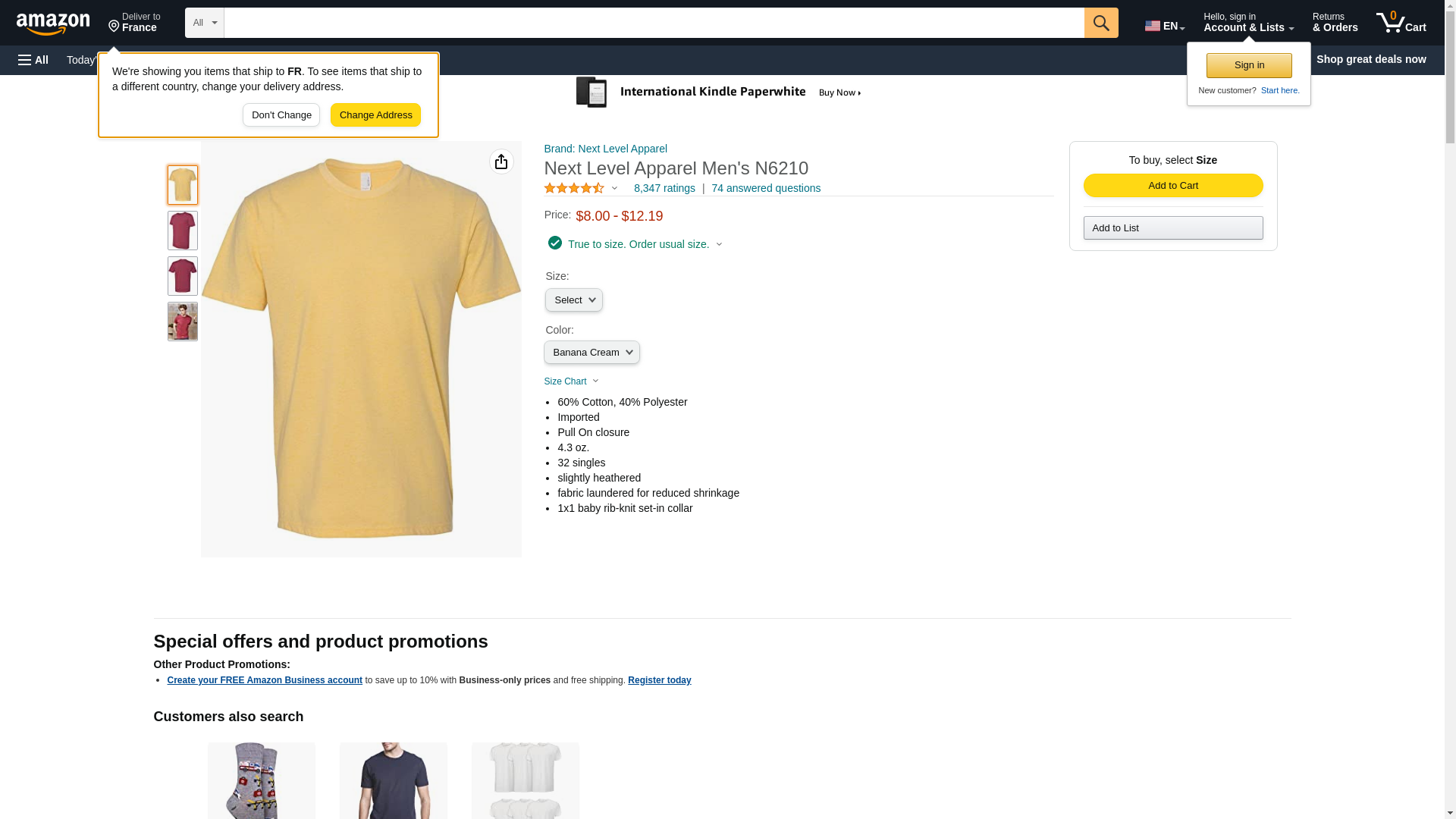Click the EN language flag selector
Image resolution: width=1456 pixels, height=819 pixels.
click(1164, 26)
